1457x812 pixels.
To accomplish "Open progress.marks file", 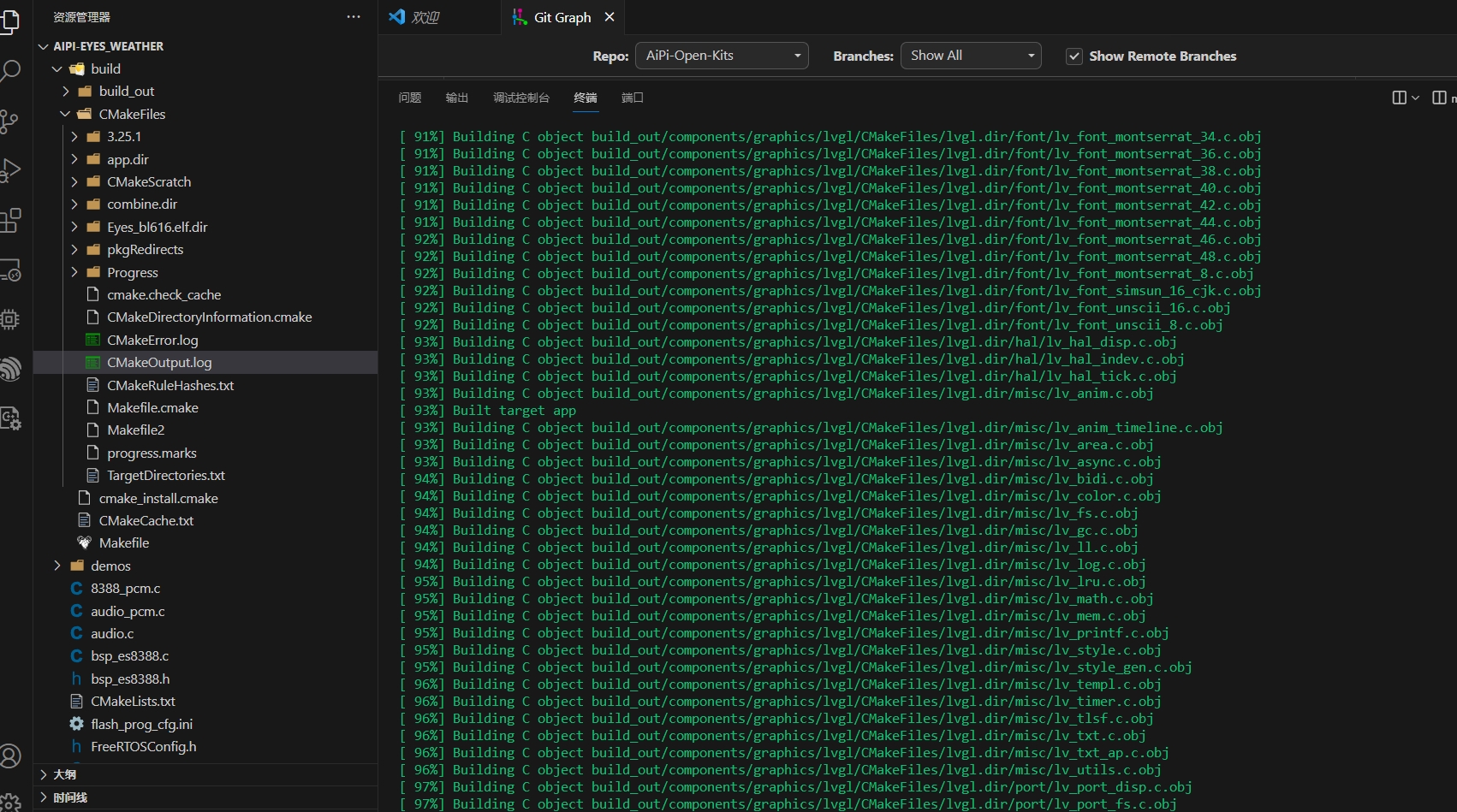I will click(x=205, y=453).
